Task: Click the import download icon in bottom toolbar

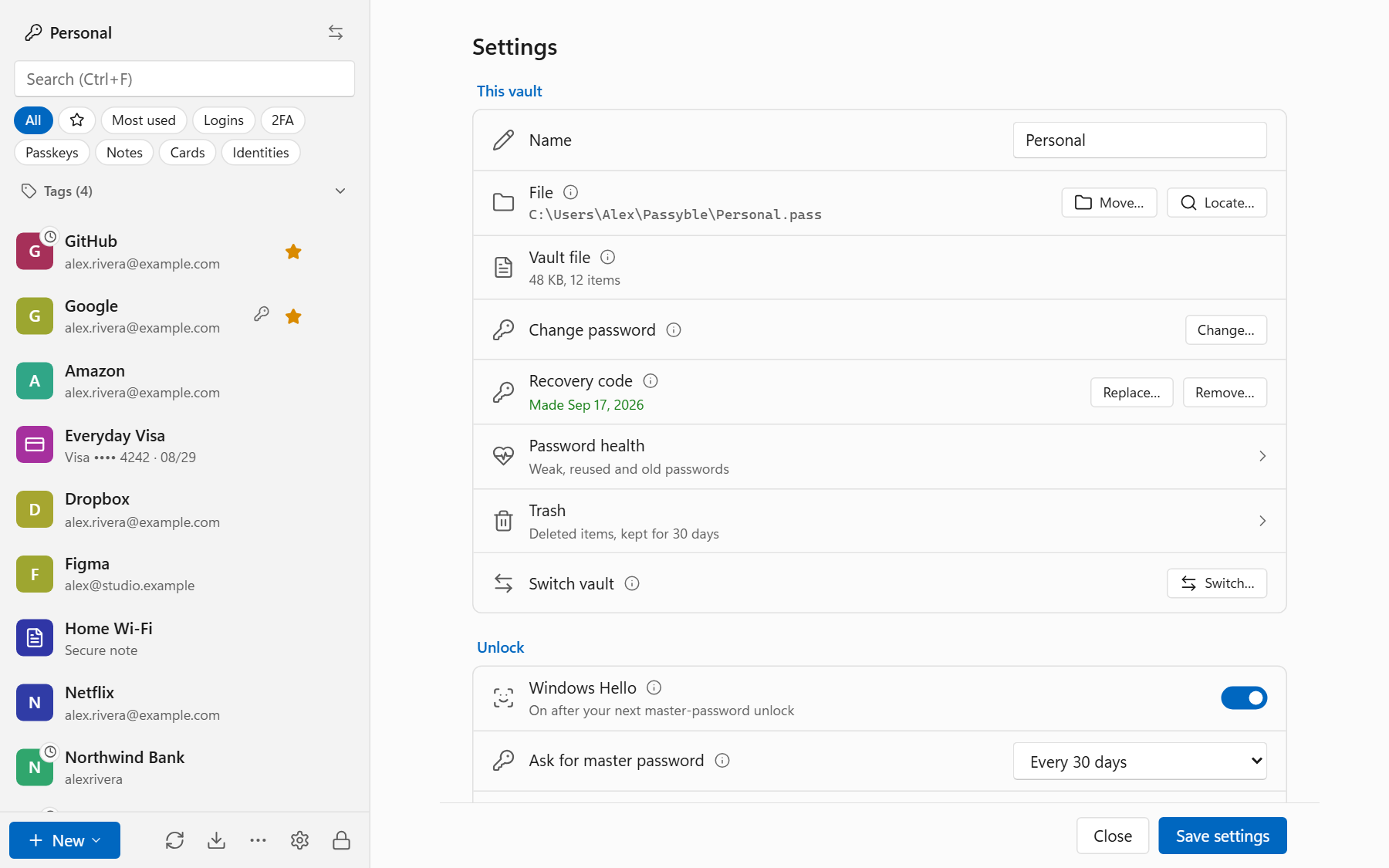Action: coord(217,840)
